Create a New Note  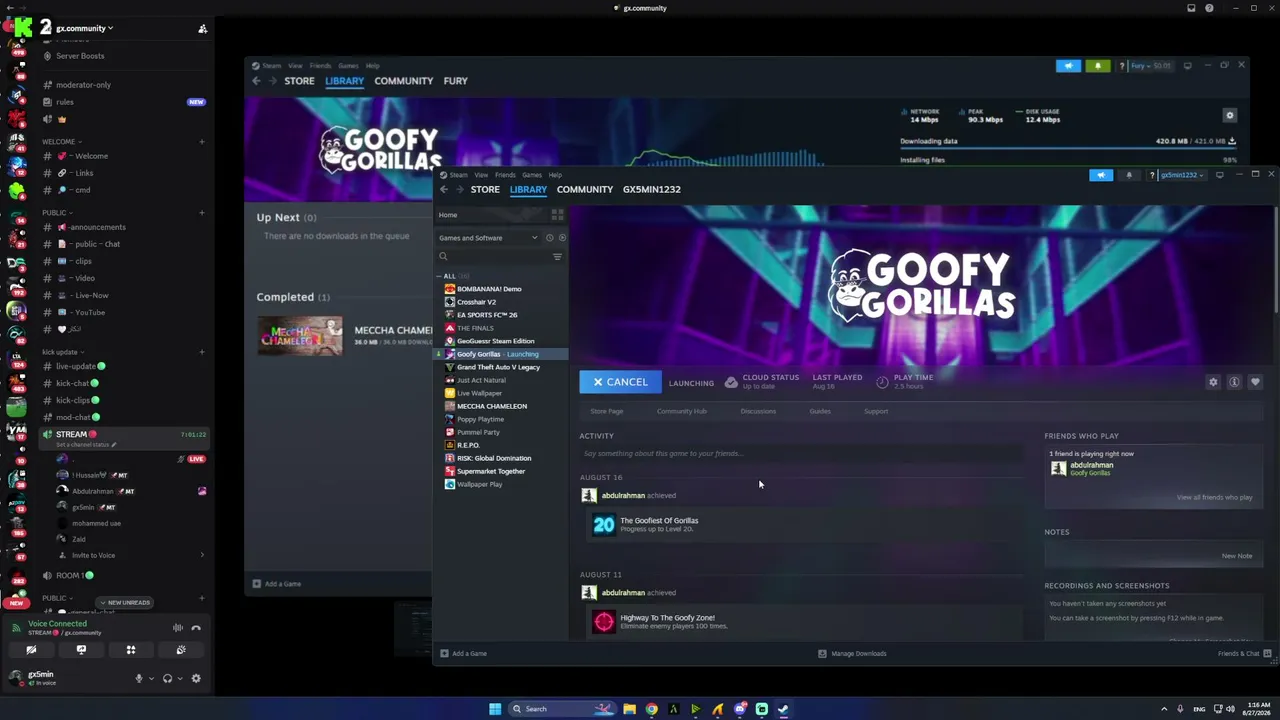pyautogui.click(x=1237, y=556)
